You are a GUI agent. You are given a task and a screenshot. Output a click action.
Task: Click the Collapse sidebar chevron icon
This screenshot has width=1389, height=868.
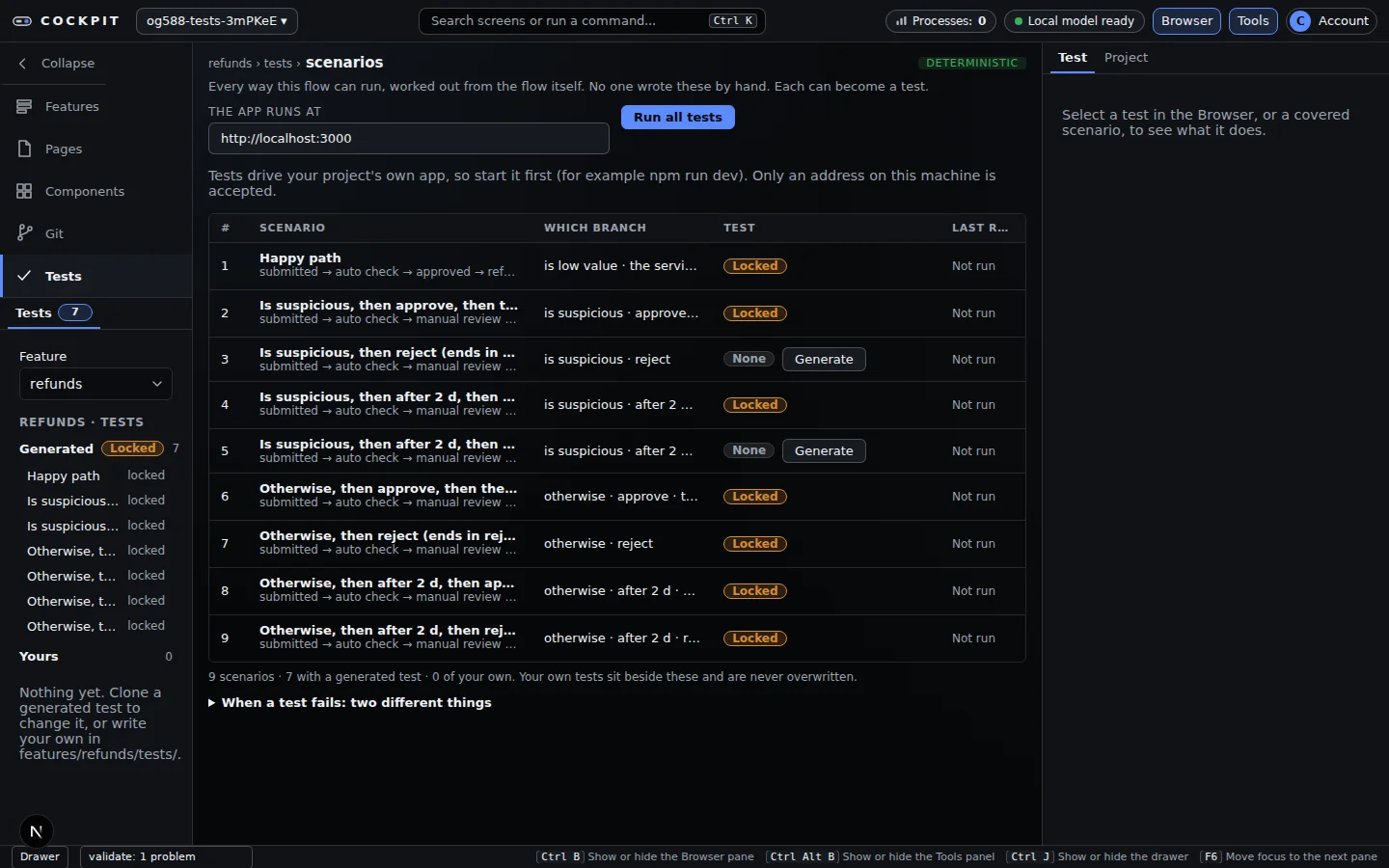click(23, 63)
